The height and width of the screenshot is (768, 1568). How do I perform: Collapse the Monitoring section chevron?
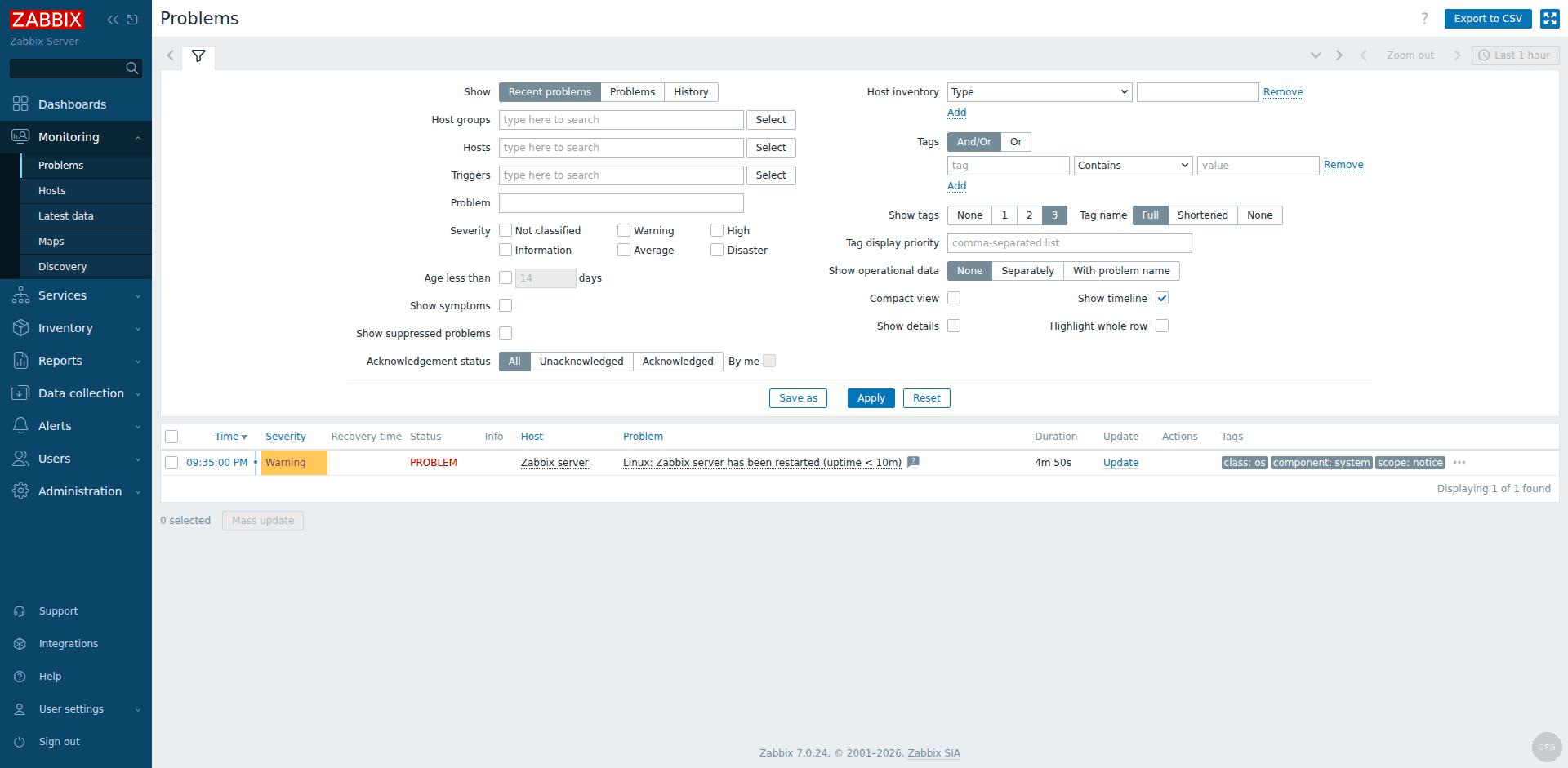138,137
